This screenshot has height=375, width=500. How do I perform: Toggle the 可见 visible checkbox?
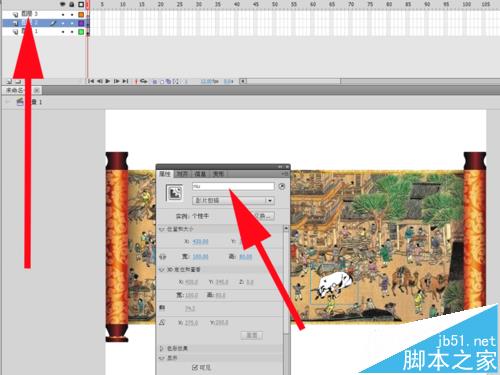tap(195, 367)
